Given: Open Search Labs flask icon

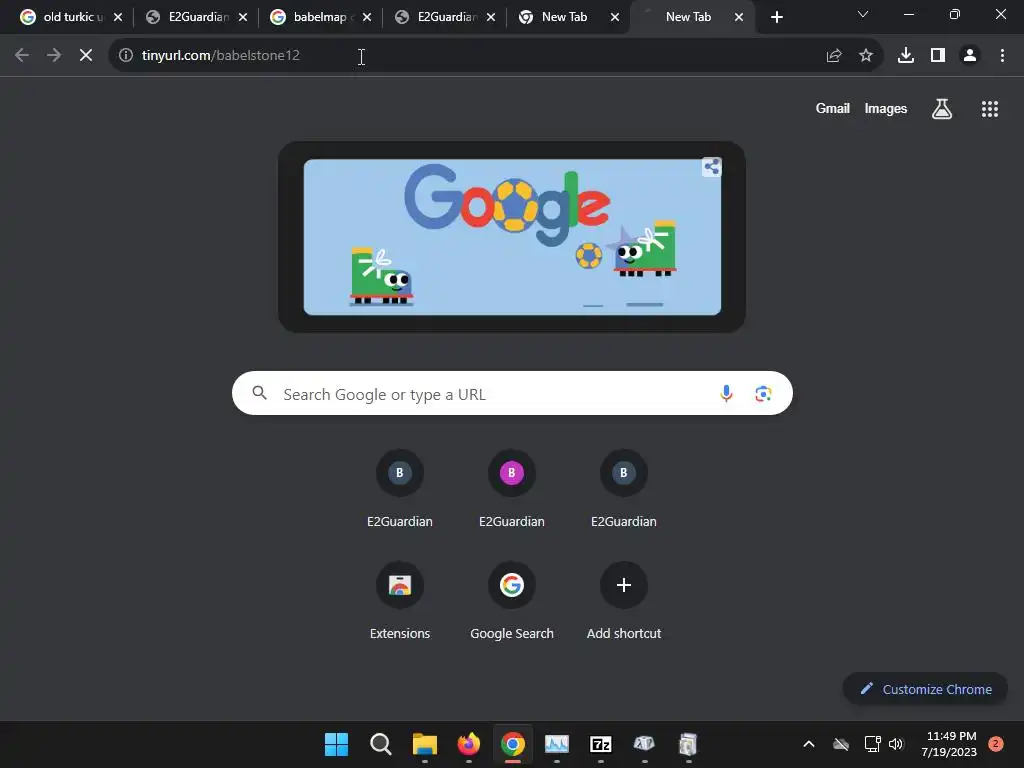Looking at the screenshot, I should point(942,109).
